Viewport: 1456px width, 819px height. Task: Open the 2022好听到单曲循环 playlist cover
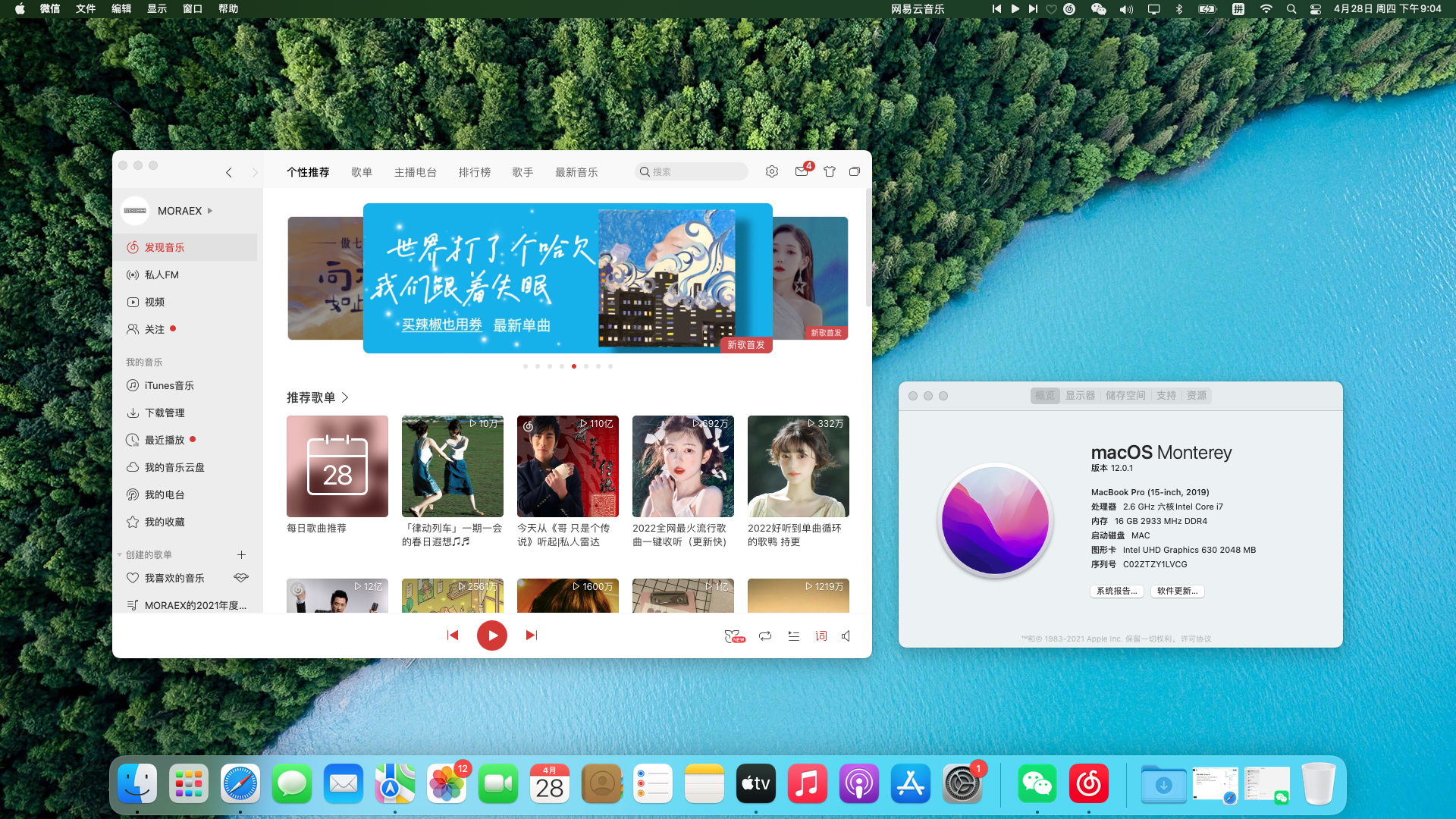(x=799, y=466)
